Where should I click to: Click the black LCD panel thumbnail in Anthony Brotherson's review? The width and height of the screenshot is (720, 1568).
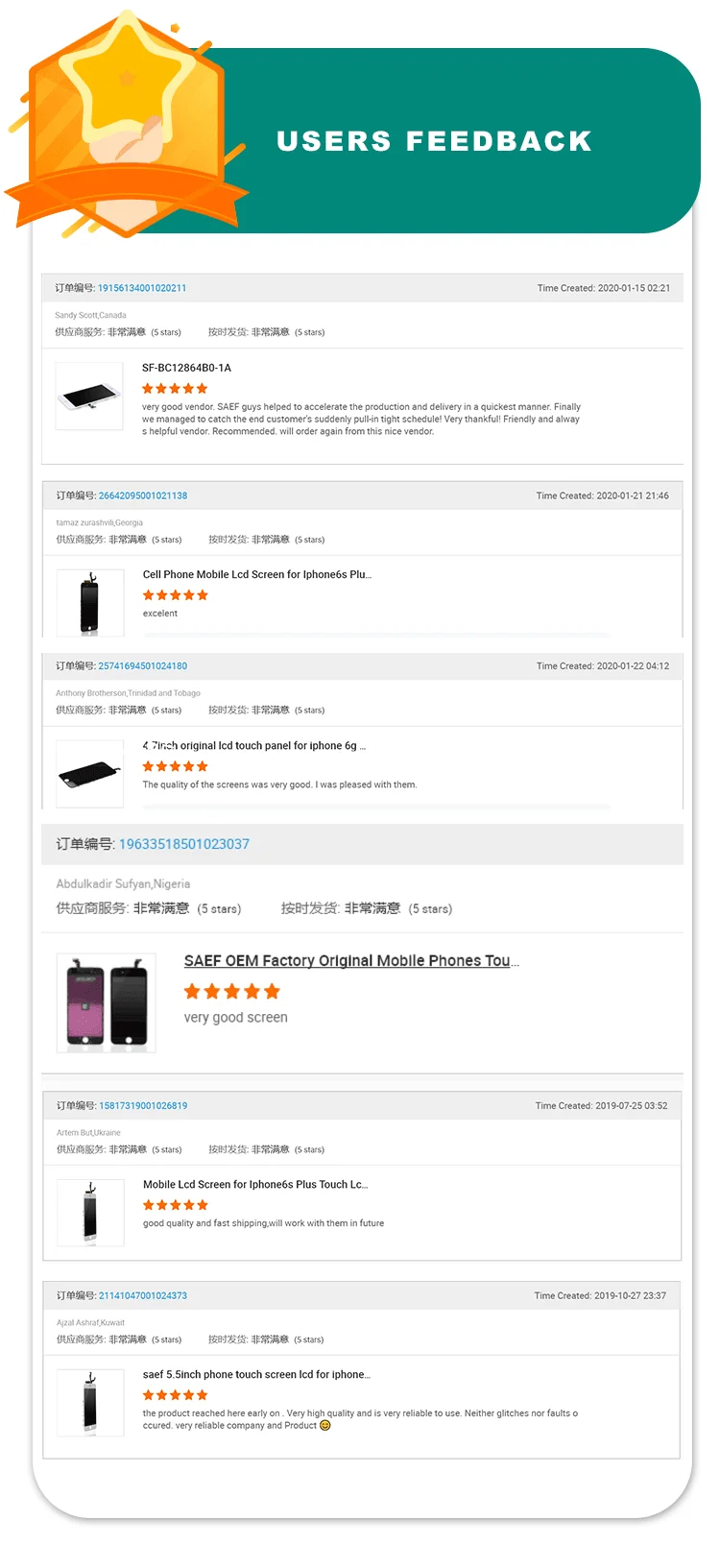(90, 773)
